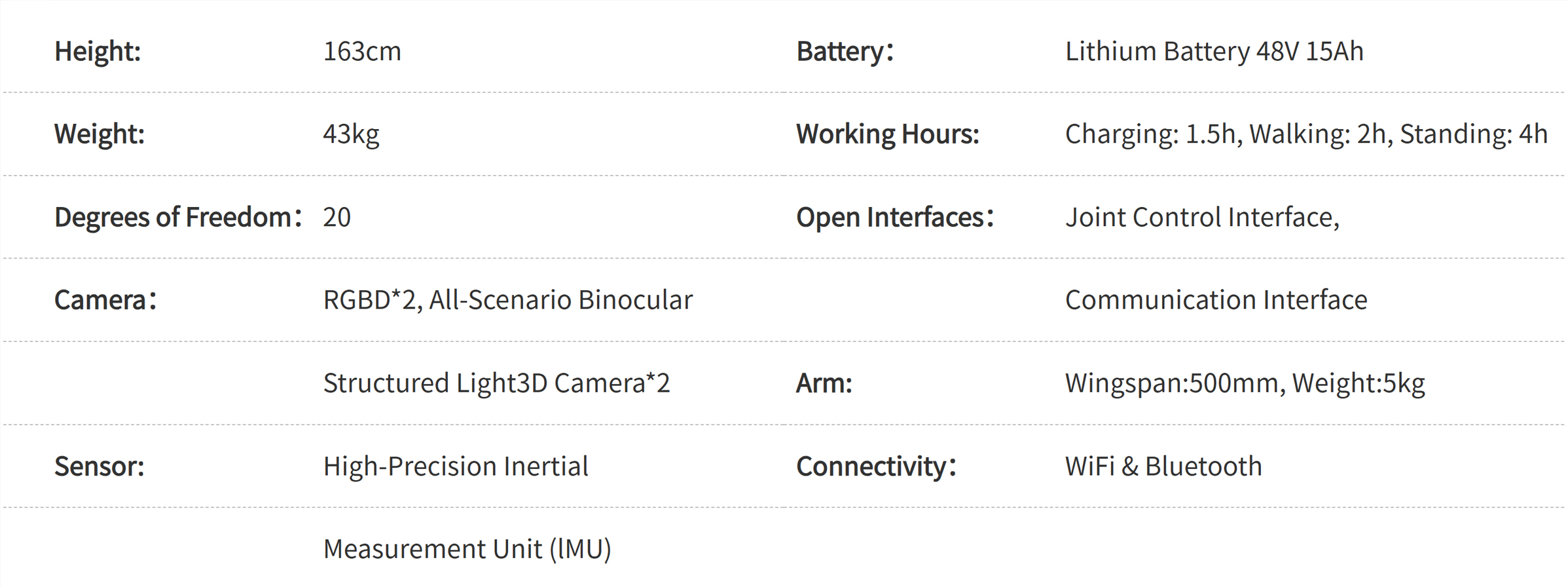Click the Open Interfaces label
The height and width of the screenshot is (587, 1568).
895,217
